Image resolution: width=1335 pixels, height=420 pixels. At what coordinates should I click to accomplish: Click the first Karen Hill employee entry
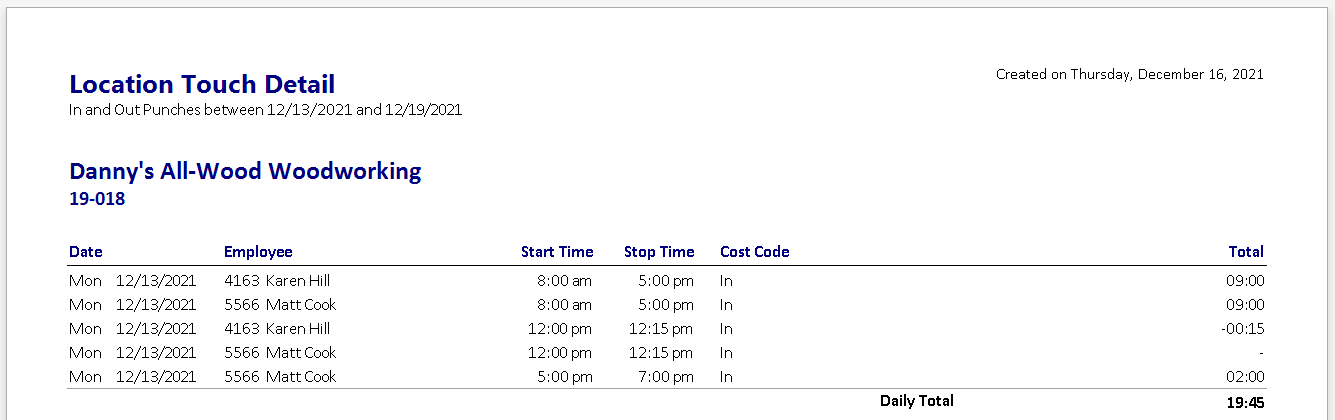coord(278,281)
